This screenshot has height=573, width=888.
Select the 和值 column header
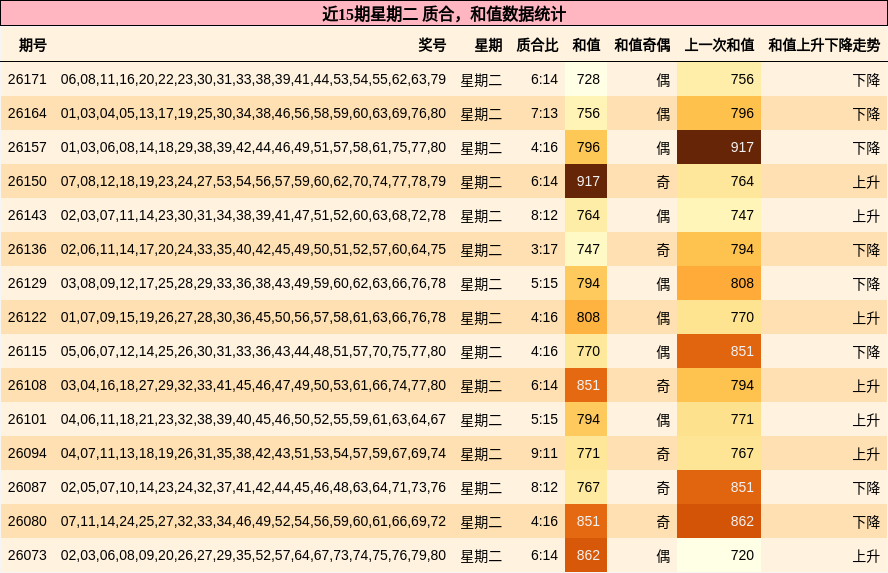(586, 45)
